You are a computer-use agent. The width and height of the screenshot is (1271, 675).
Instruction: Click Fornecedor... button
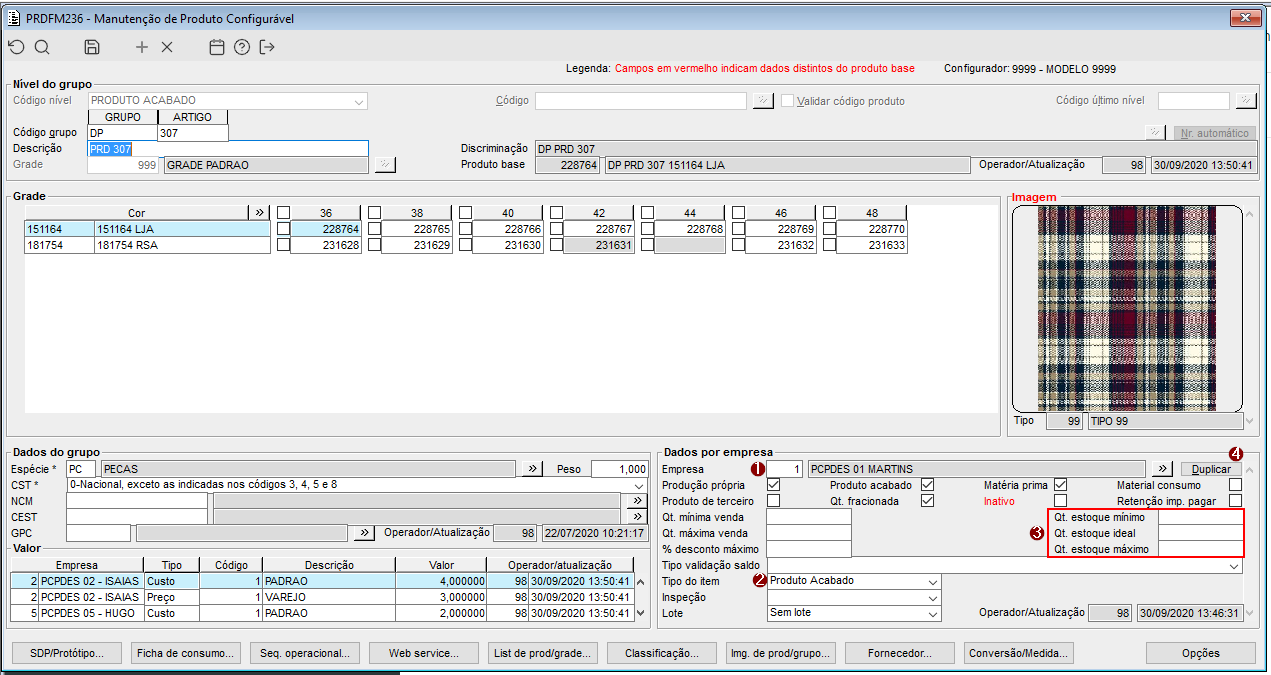[x=900, y=653]
